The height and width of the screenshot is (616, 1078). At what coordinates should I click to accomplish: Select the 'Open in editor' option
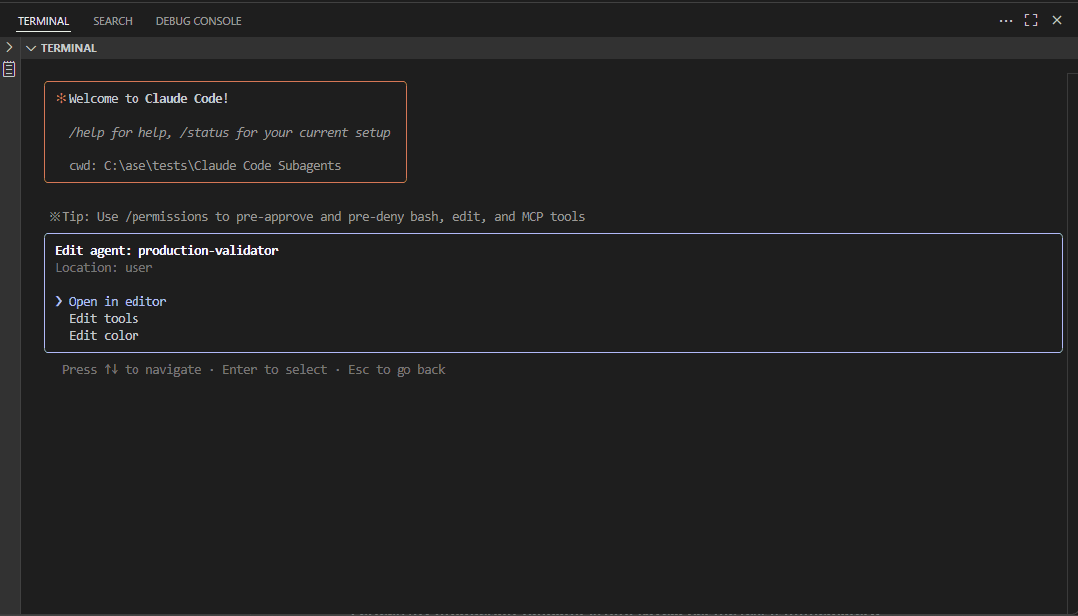pos(117,301)
